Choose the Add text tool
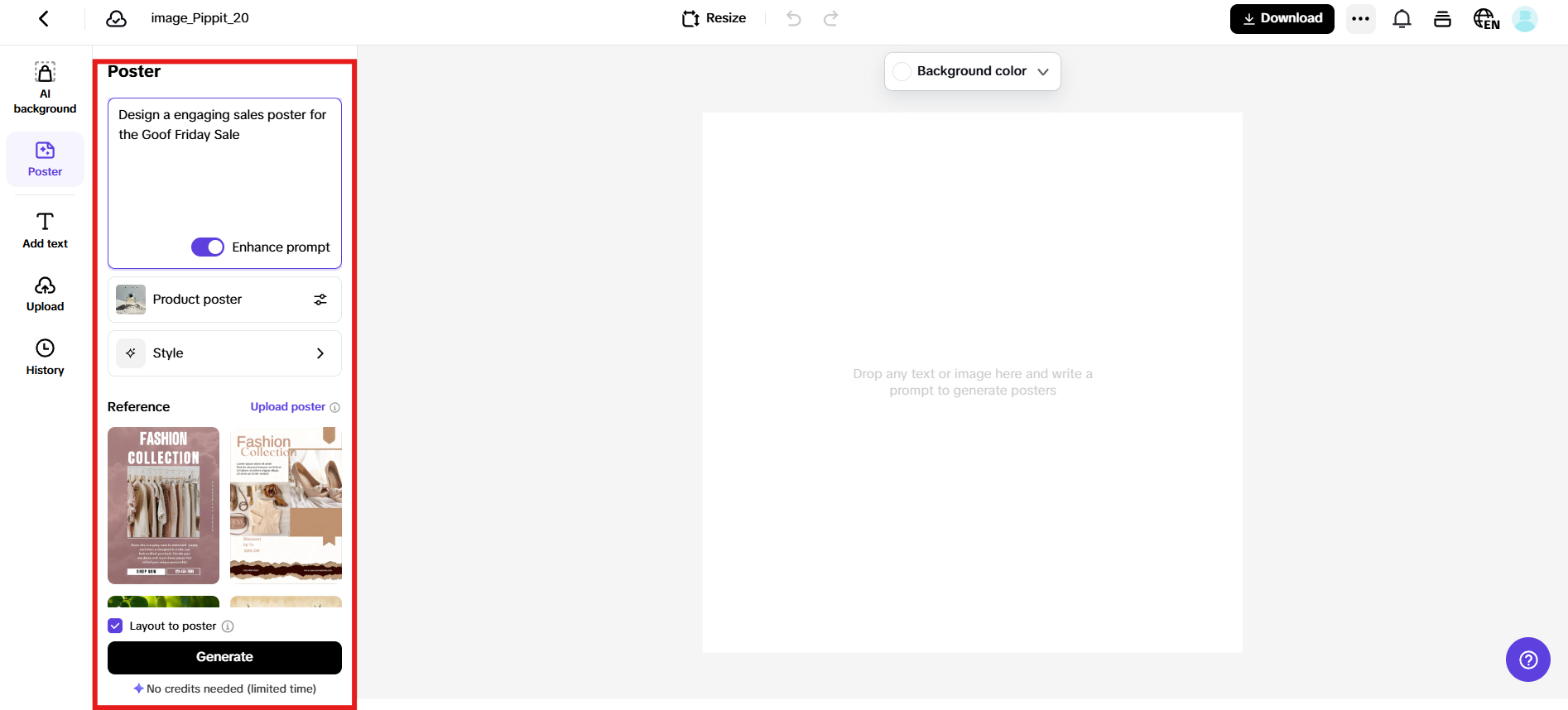This screenshot has width=1568, height=710. pos(45,230)
